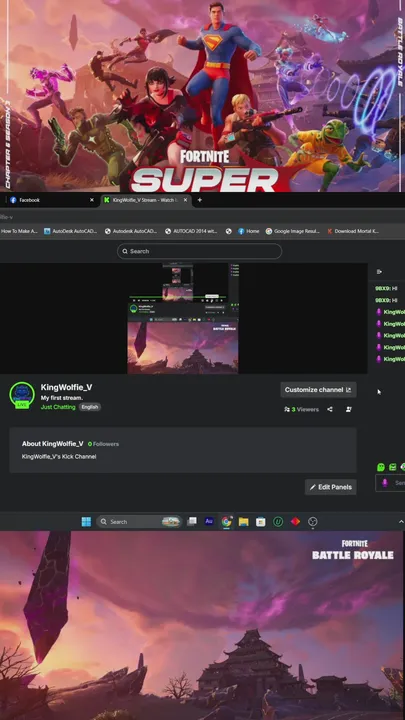The height and width of the screenshot is (720, 405).
Task: Open the 'Google Image Resul...' bookmark
Action: pyautogui.click(x=292, y=231)
